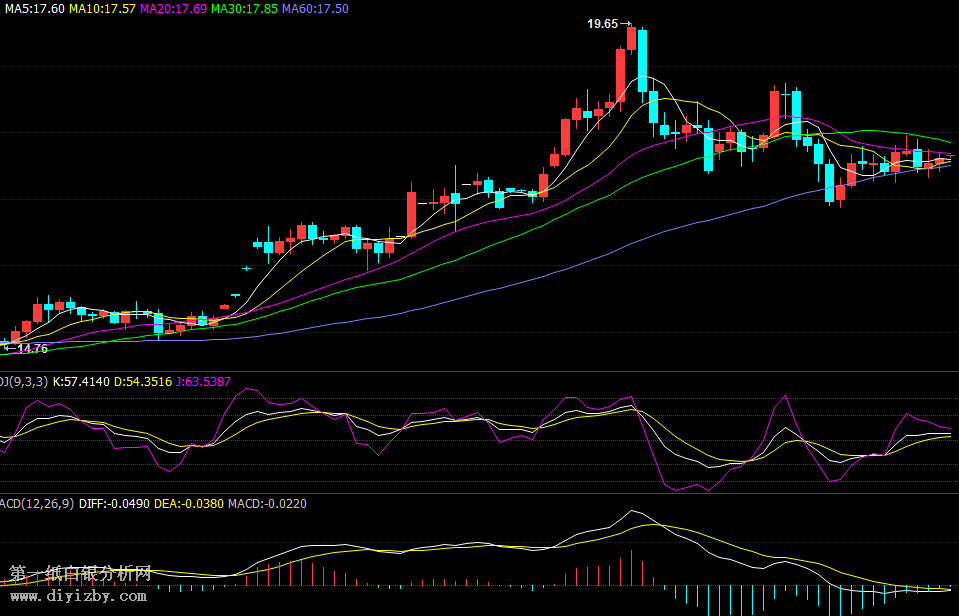Click the Chinese site name watermark
Screen dimensions: 959x616
pyautogui.click(x=80, y=574)
